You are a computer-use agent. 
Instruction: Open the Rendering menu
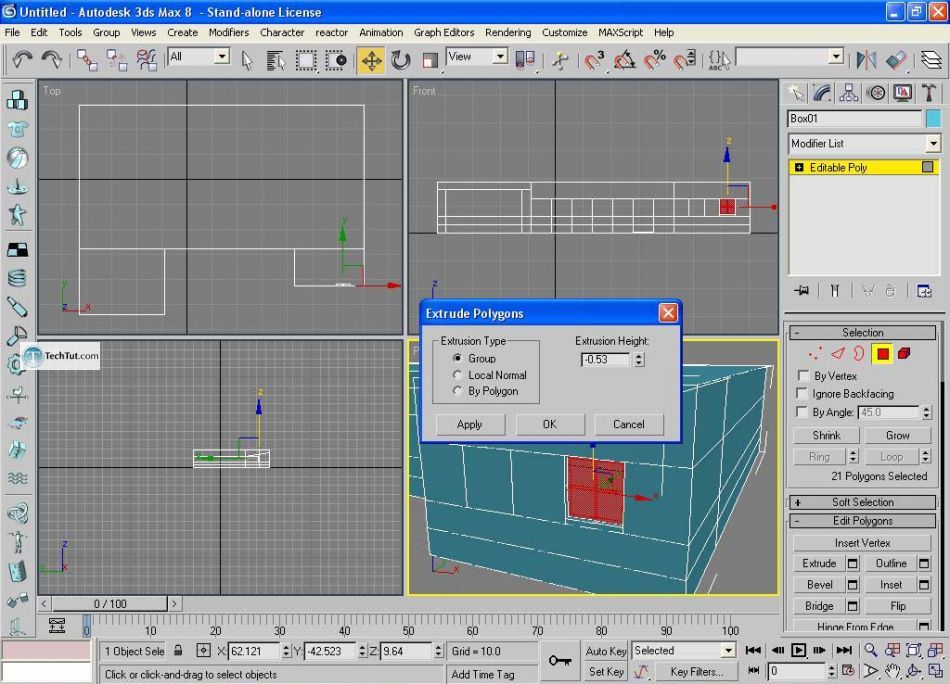[508, 32]
